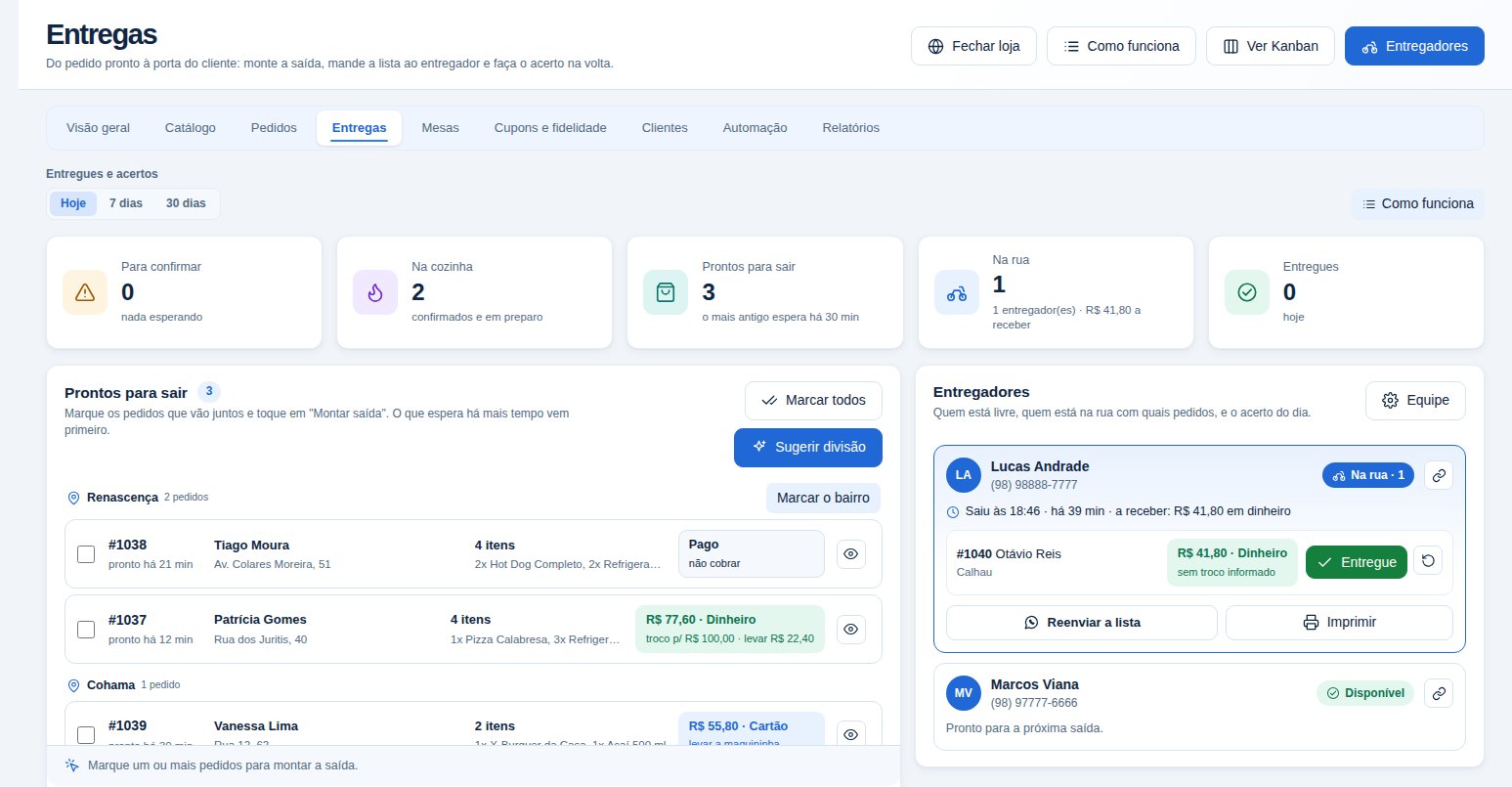Switch to the Pedidos tab
Viewport: 1512px width, 787px height.
point(274,128)
